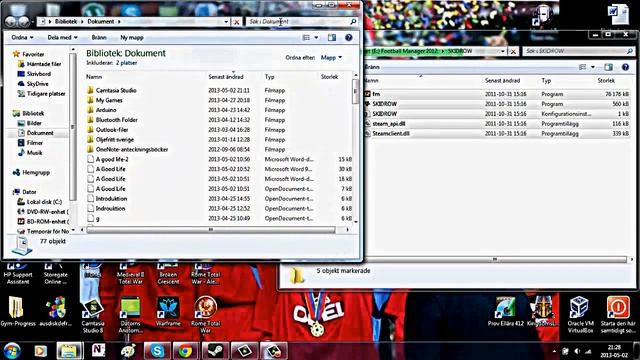Sort by Storlek in the SKIDROW window
Screen dimensions: 640x360
tap(606, 81)
